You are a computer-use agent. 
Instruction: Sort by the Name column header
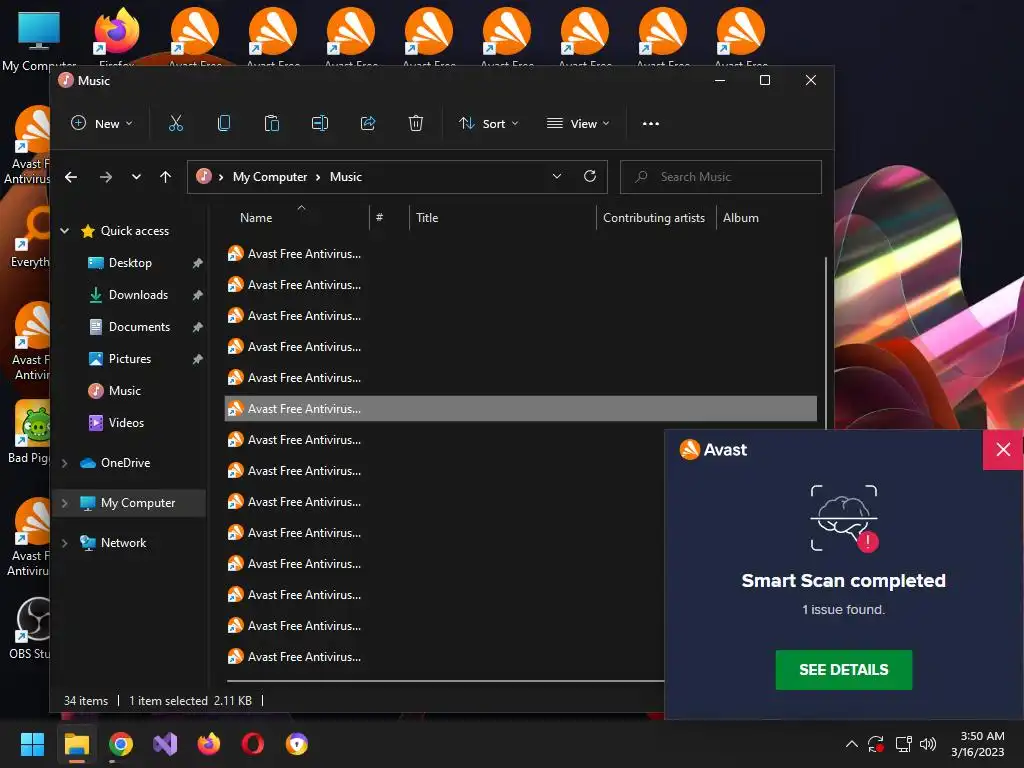pyautogui.click(x=256, y=218)
